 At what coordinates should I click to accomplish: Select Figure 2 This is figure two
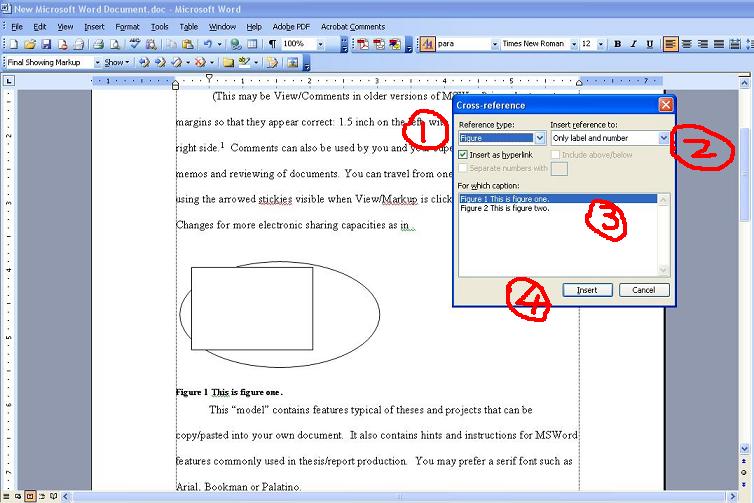(505, 209)
